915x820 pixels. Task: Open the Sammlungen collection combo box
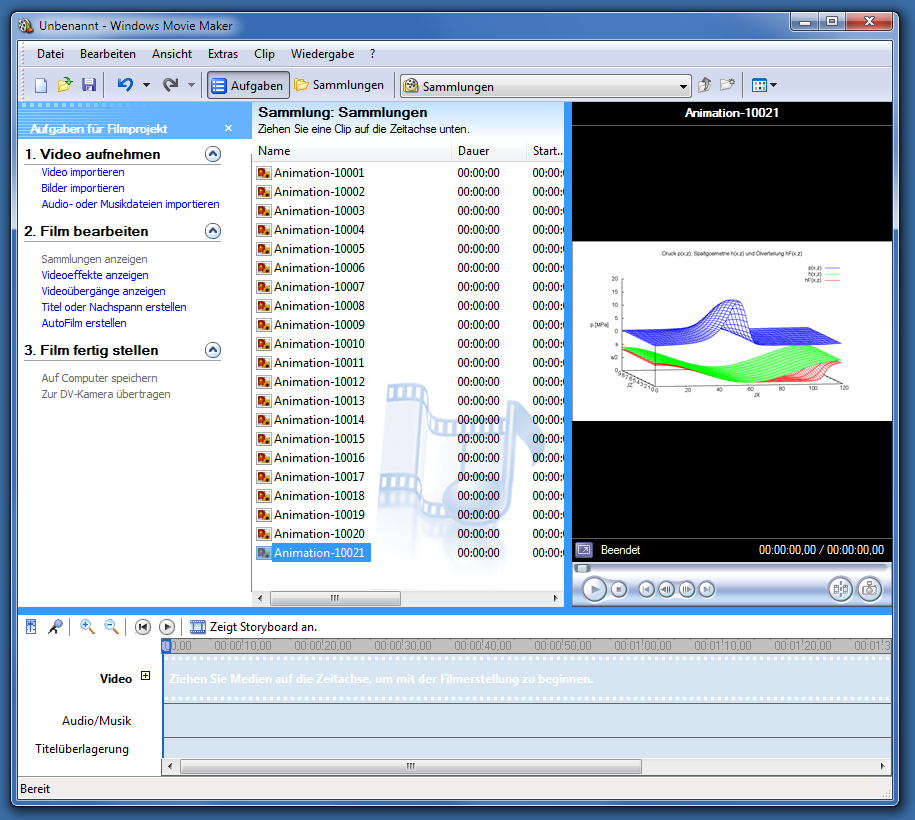click(546, 86)
